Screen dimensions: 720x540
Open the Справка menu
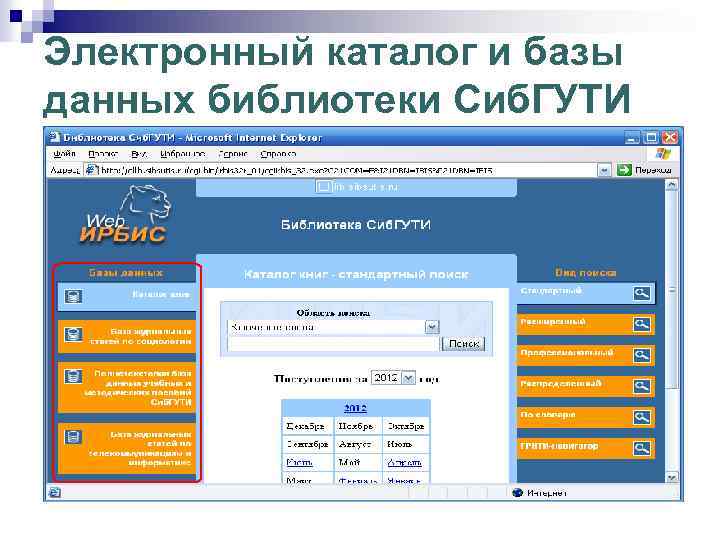(278, 154)
